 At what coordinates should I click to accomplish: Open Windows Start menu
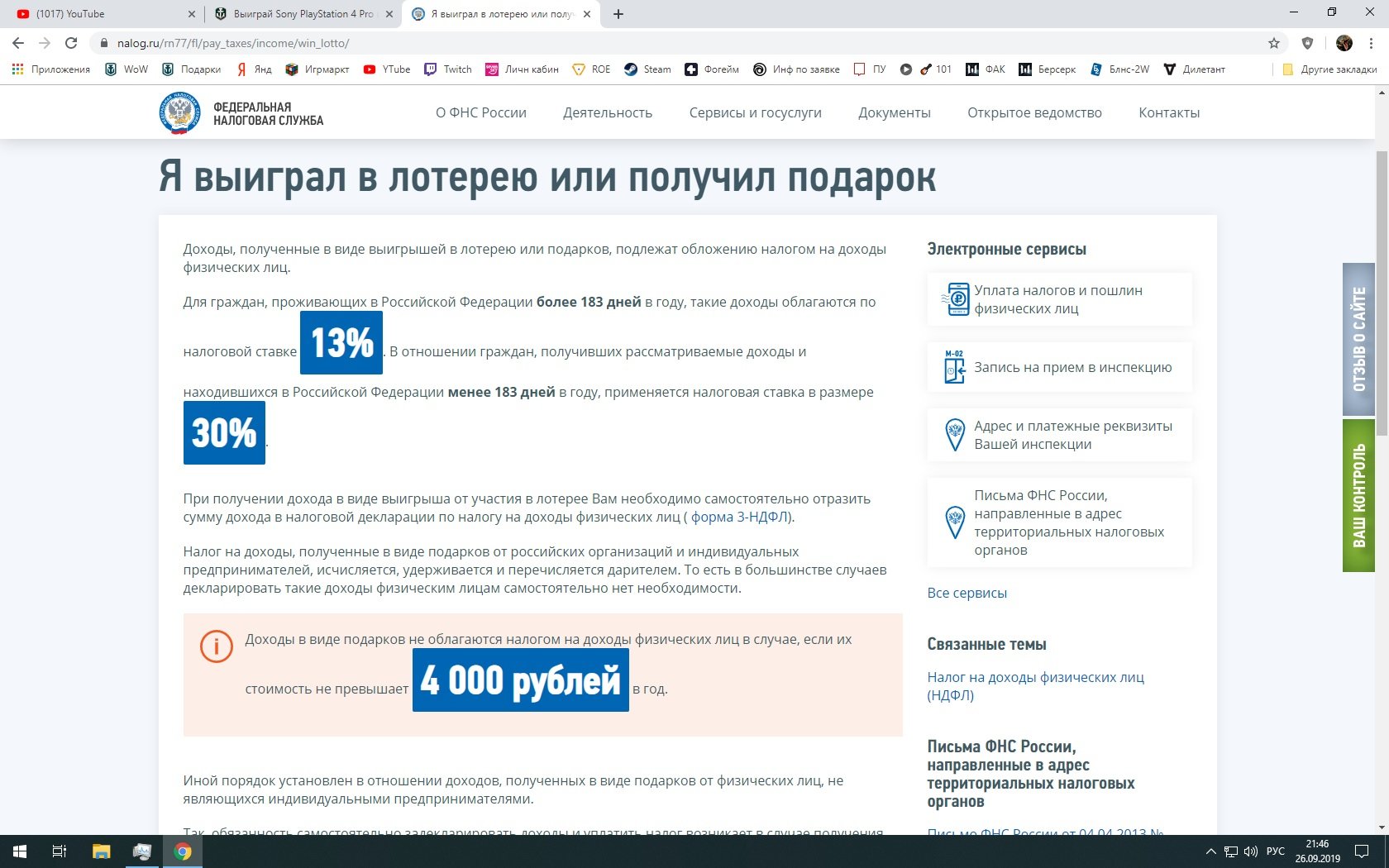20,851
